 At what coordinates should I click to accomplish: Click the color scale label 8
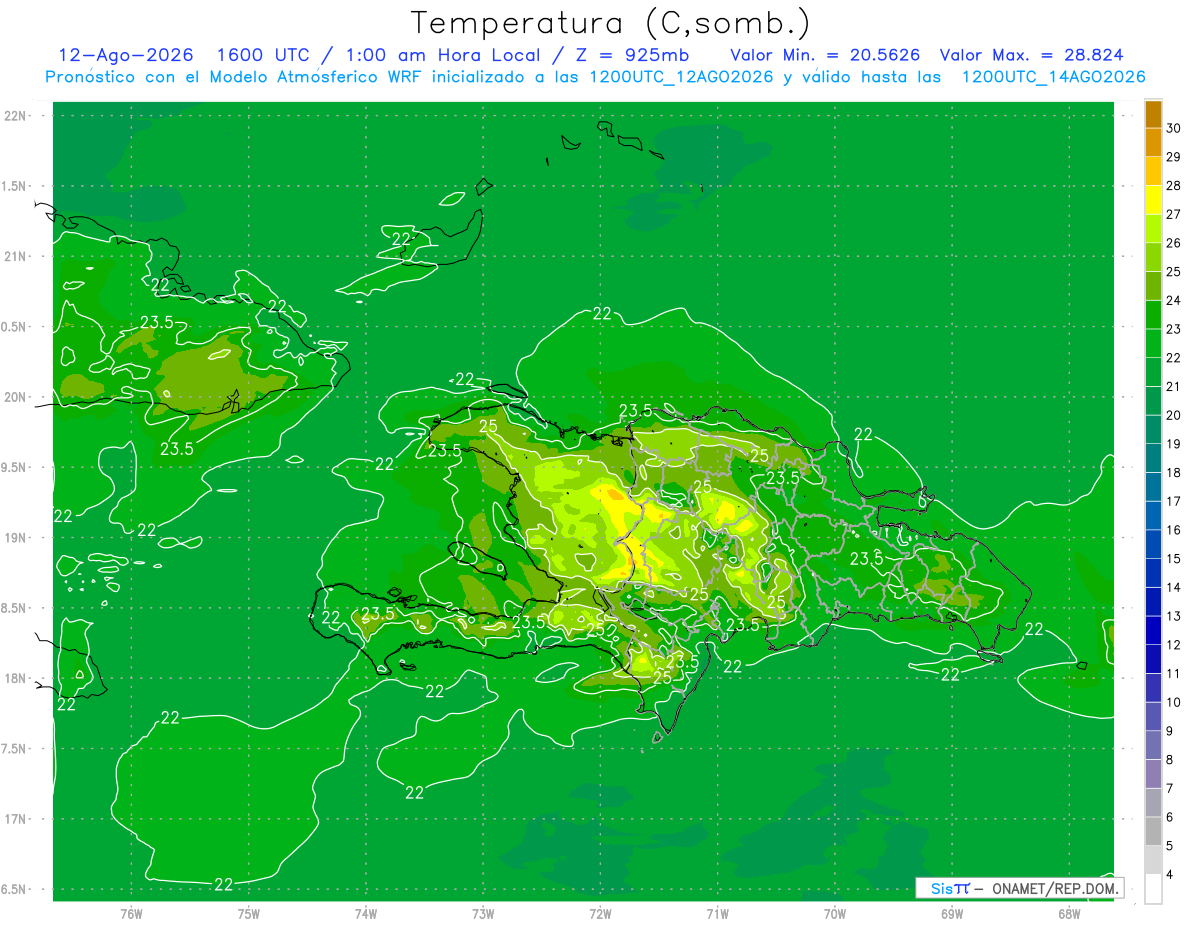pyautogui.click(x=1170, y=760)
